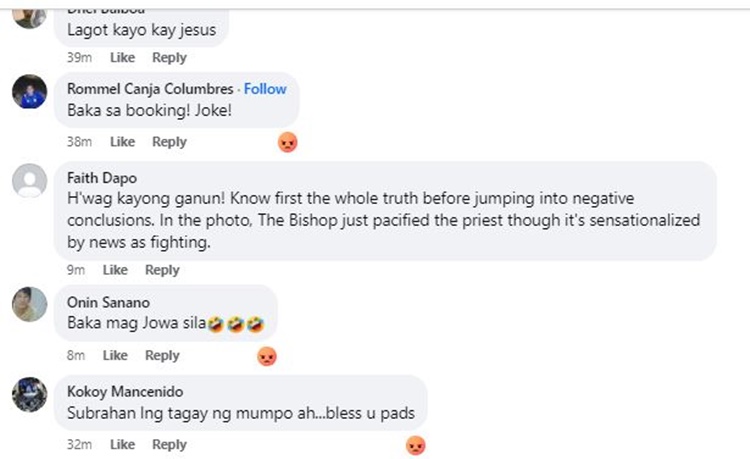Click the angry reaction on Rommel's comment
The height and width of the screenshot is (459, 750).
[287, 142]
